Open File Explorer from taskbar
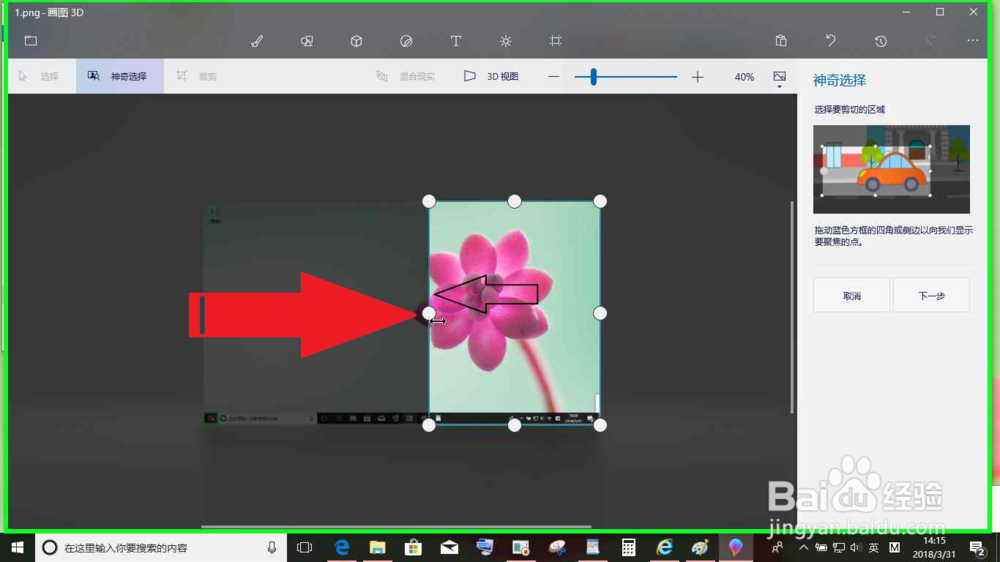This screenshot has width=1000, height=562. click(x=378, y=547)
